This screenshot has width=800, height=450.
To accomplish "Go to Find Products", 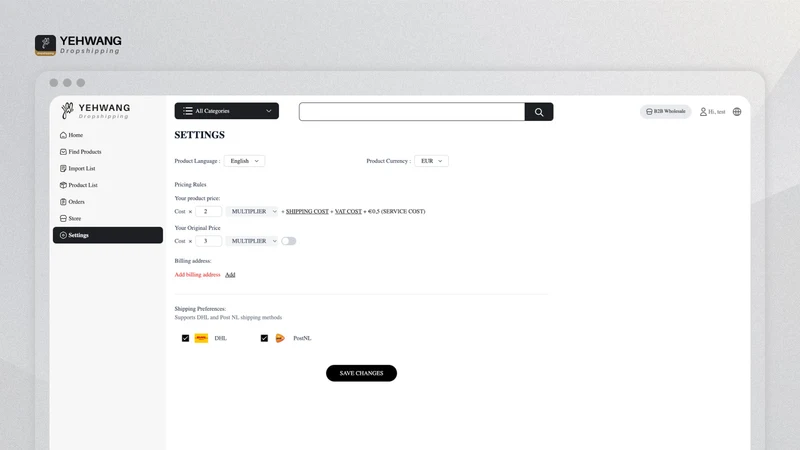I will 81,152.
